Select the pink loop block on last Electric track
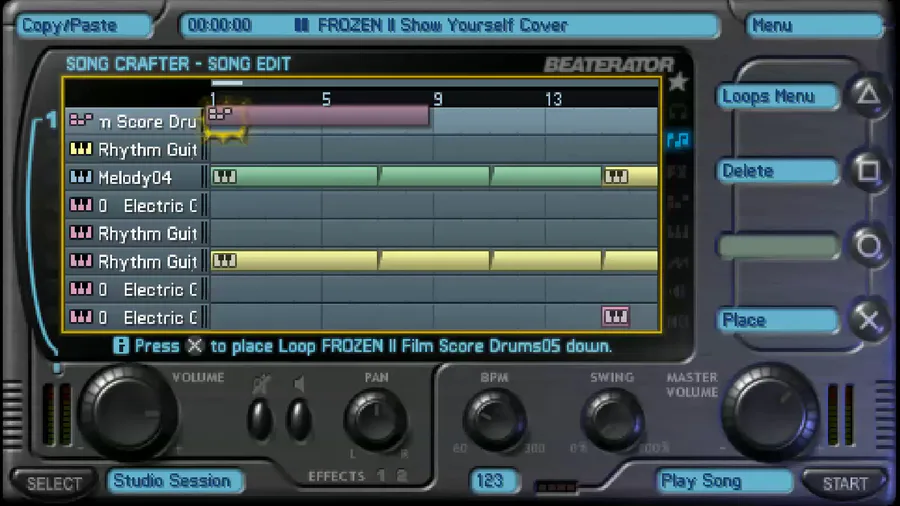900x506 pixels. 615,317
